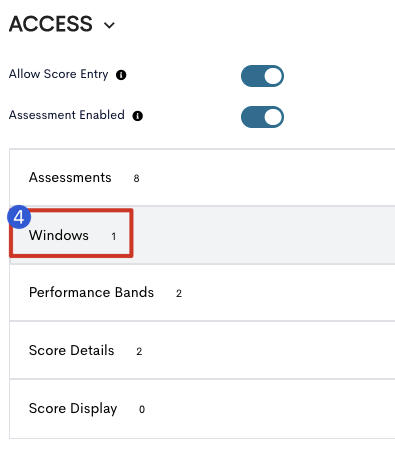Click the Score Details count 2
The width and height of the screenshot is (395, 454).
point(139,351)
